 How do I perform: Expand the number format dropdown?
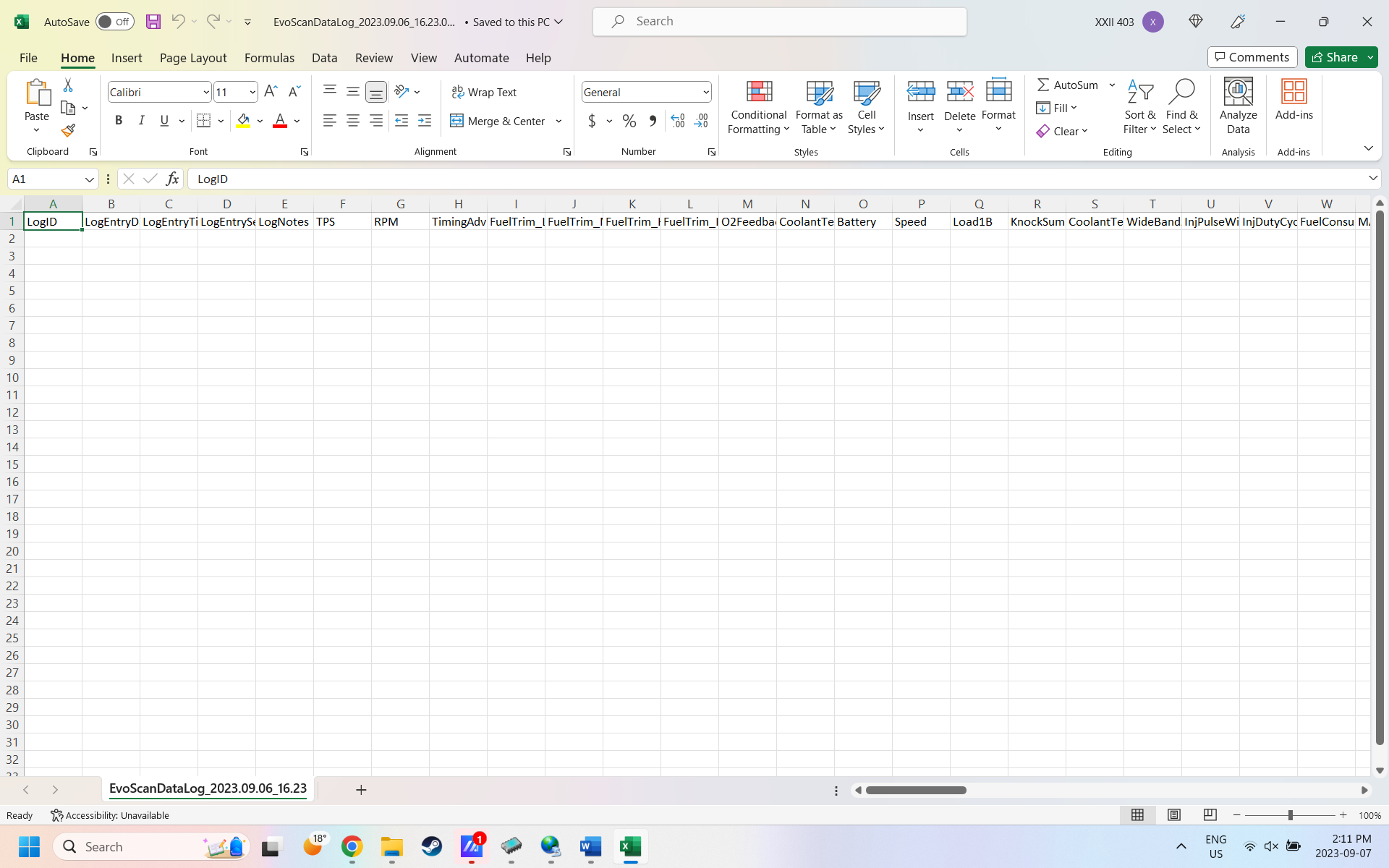point(705,92)
